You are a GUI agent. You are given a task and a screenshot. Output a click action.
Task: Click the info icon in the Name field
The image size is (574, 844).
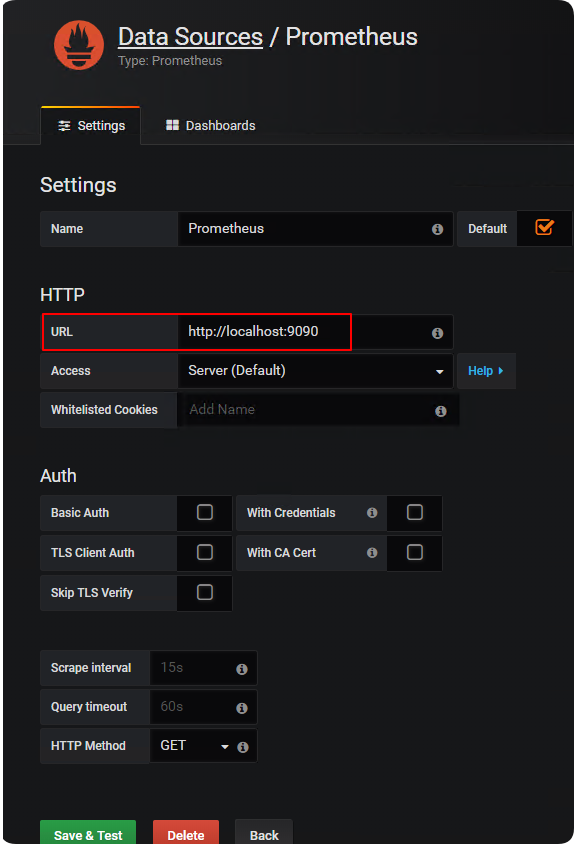pos(437,229)
